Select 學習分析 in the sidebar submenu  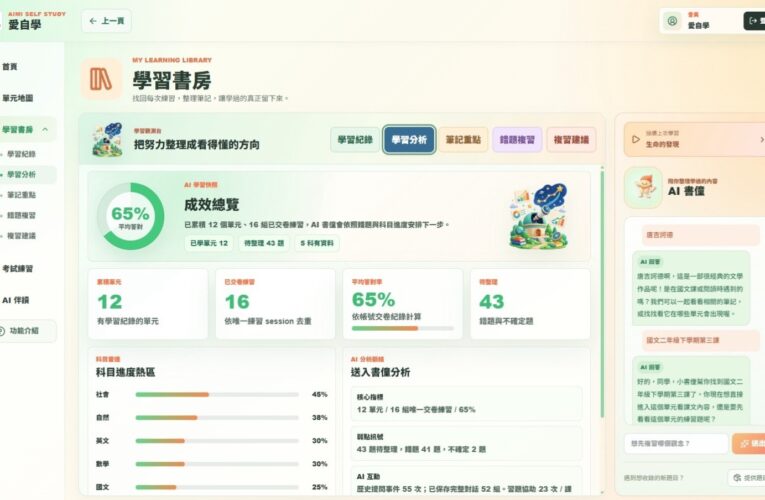tap(21, 175)
